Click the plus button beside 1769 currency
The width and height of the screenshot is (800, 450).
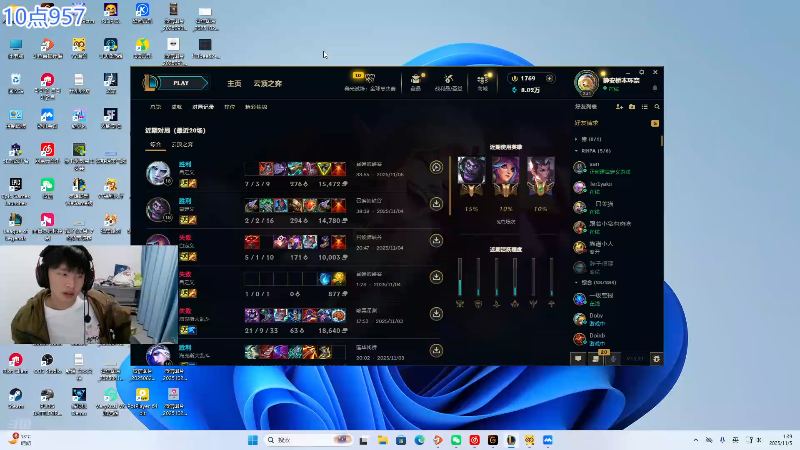[x=549, y=79]
